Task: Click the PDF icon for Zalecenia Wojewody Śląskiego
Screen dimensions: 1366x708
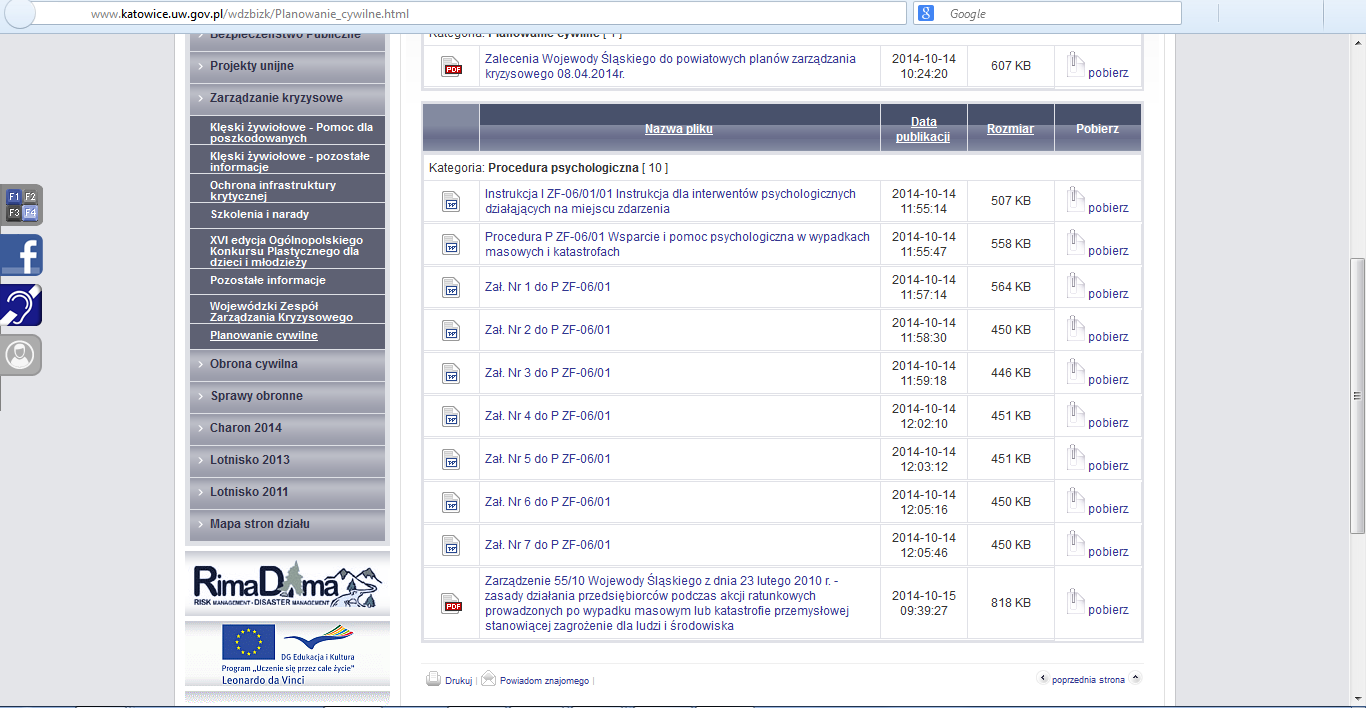Action: point(452,67)
